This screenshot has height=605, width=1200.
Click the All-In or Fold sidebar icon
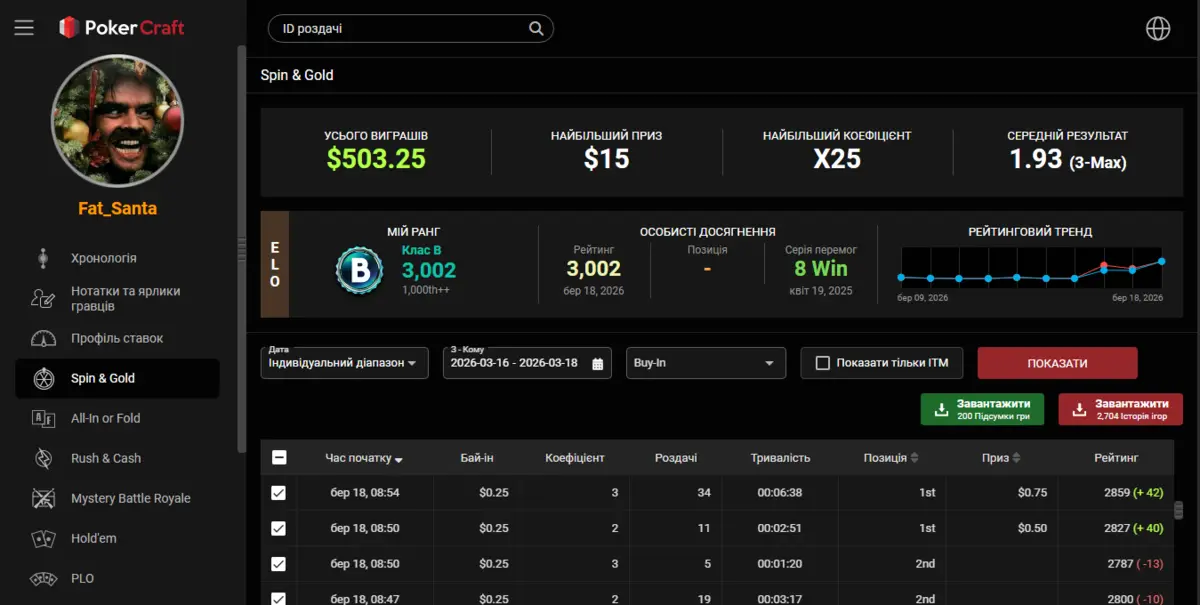tap(43, 418)
